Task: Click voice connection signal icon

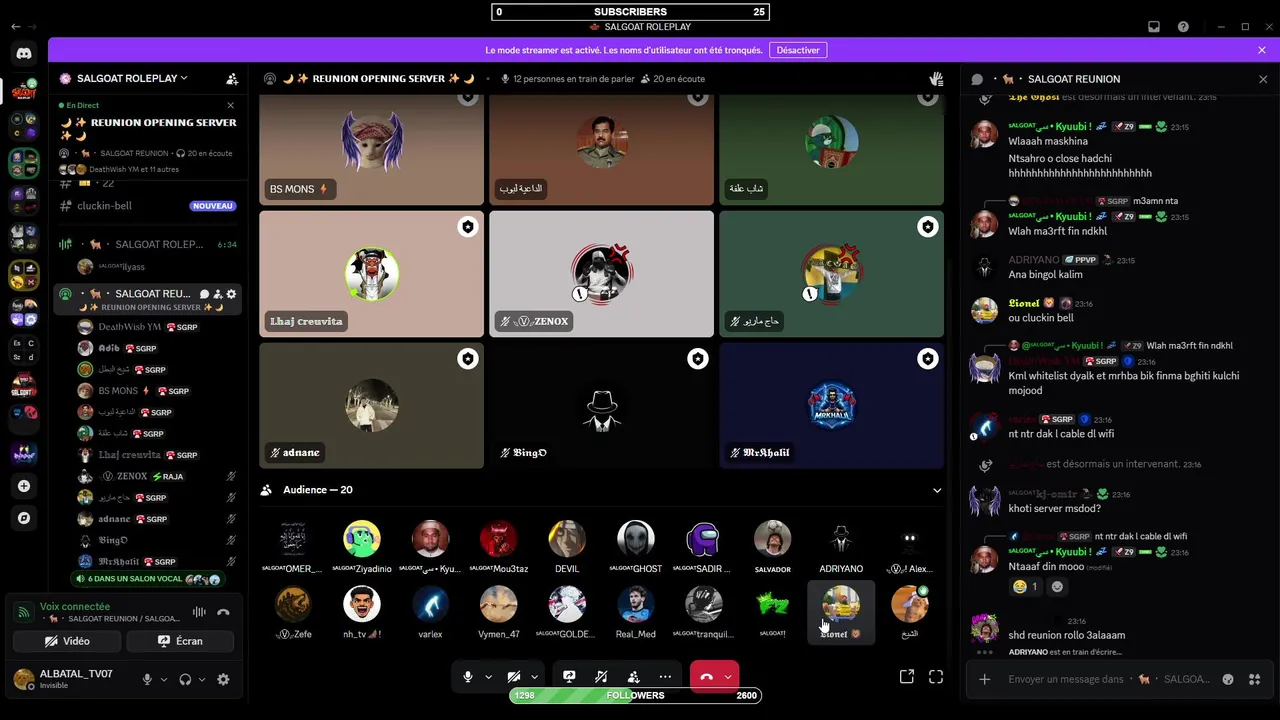Action: click(22, 612)
